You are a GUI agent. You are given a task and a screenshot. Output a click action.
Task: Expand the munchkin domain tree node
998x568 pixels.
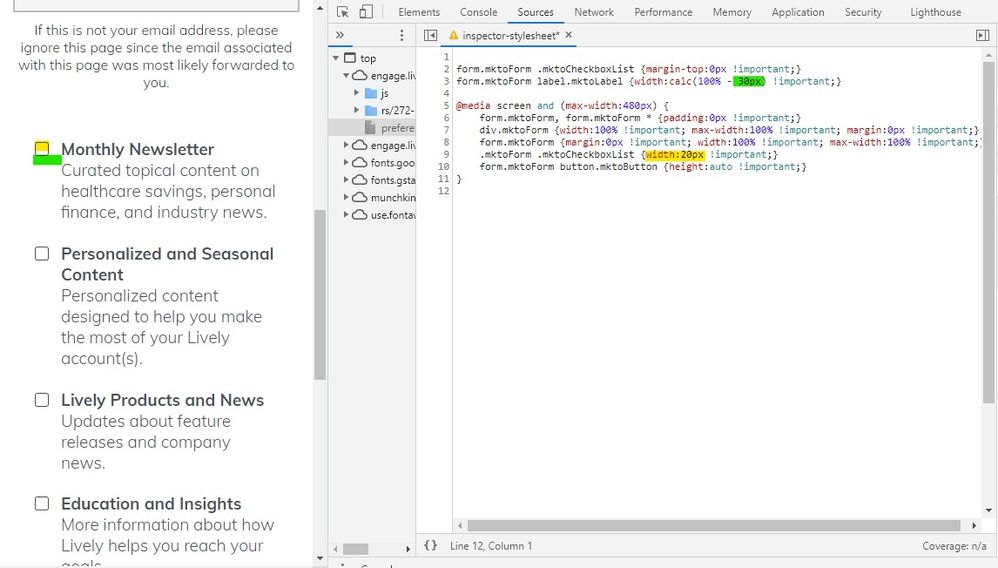347,198
